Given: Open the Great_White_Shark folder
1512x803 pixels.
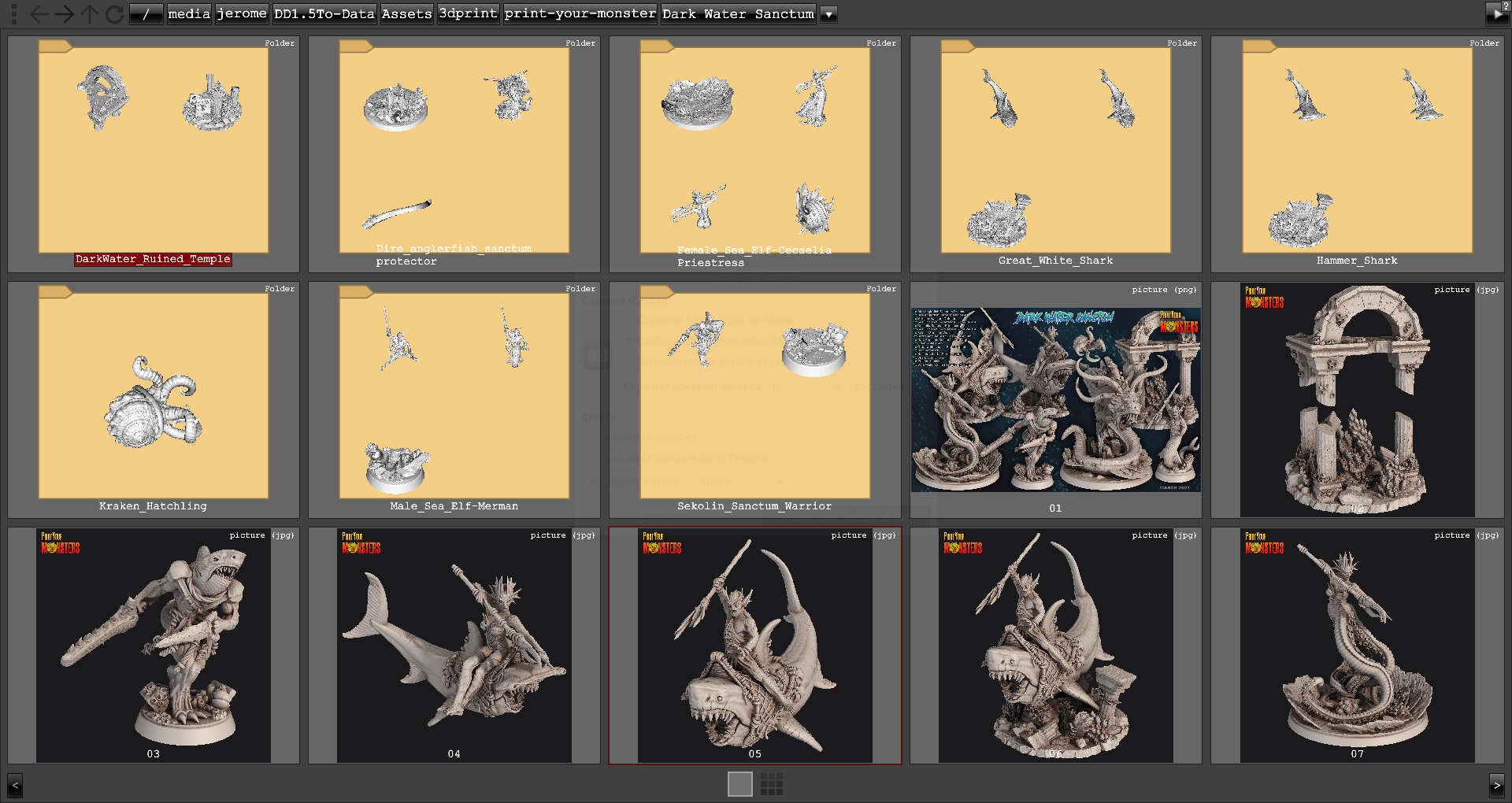Looking at the screenshot, I should coord(1056,154).
